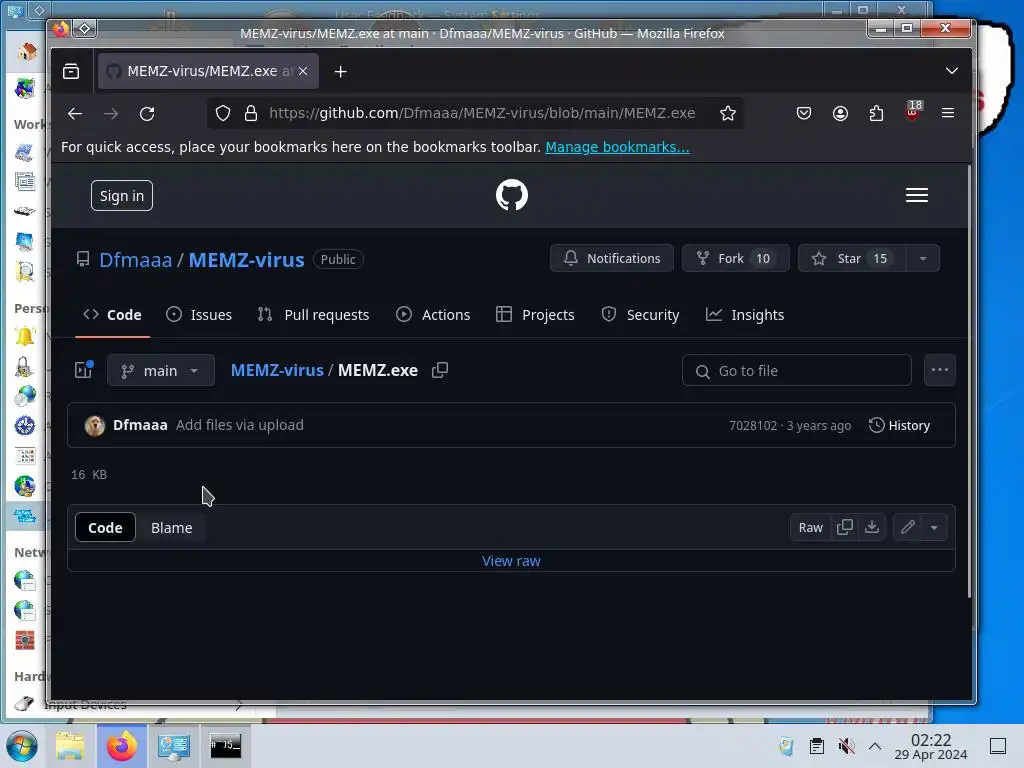Open Firefox account icon
The image size is (1024, 768).
[x=840, y=113]
